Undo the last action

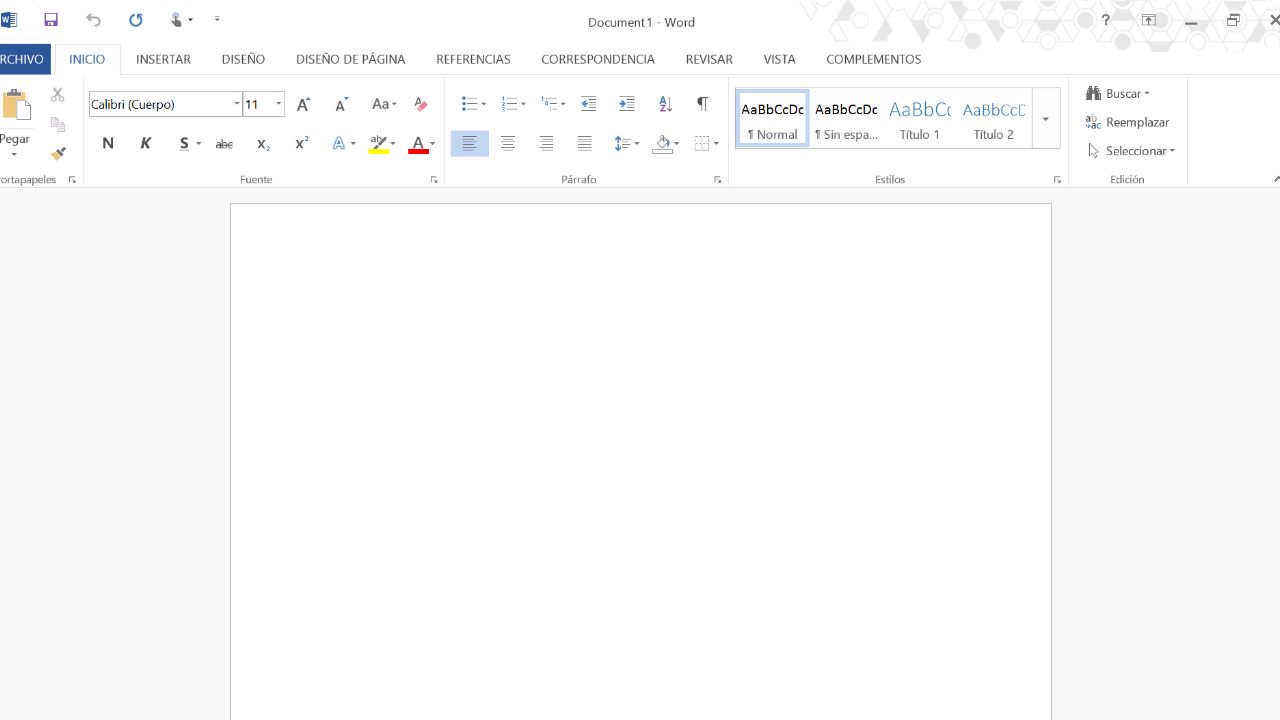click(94, 20)
